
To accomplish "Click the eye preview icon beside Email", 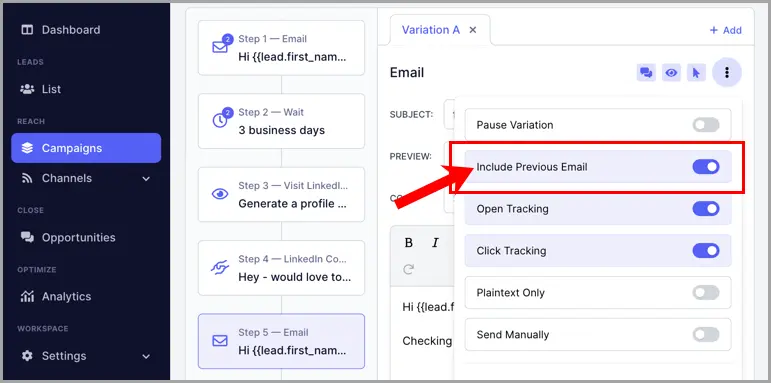I will (x=671, y=73).
